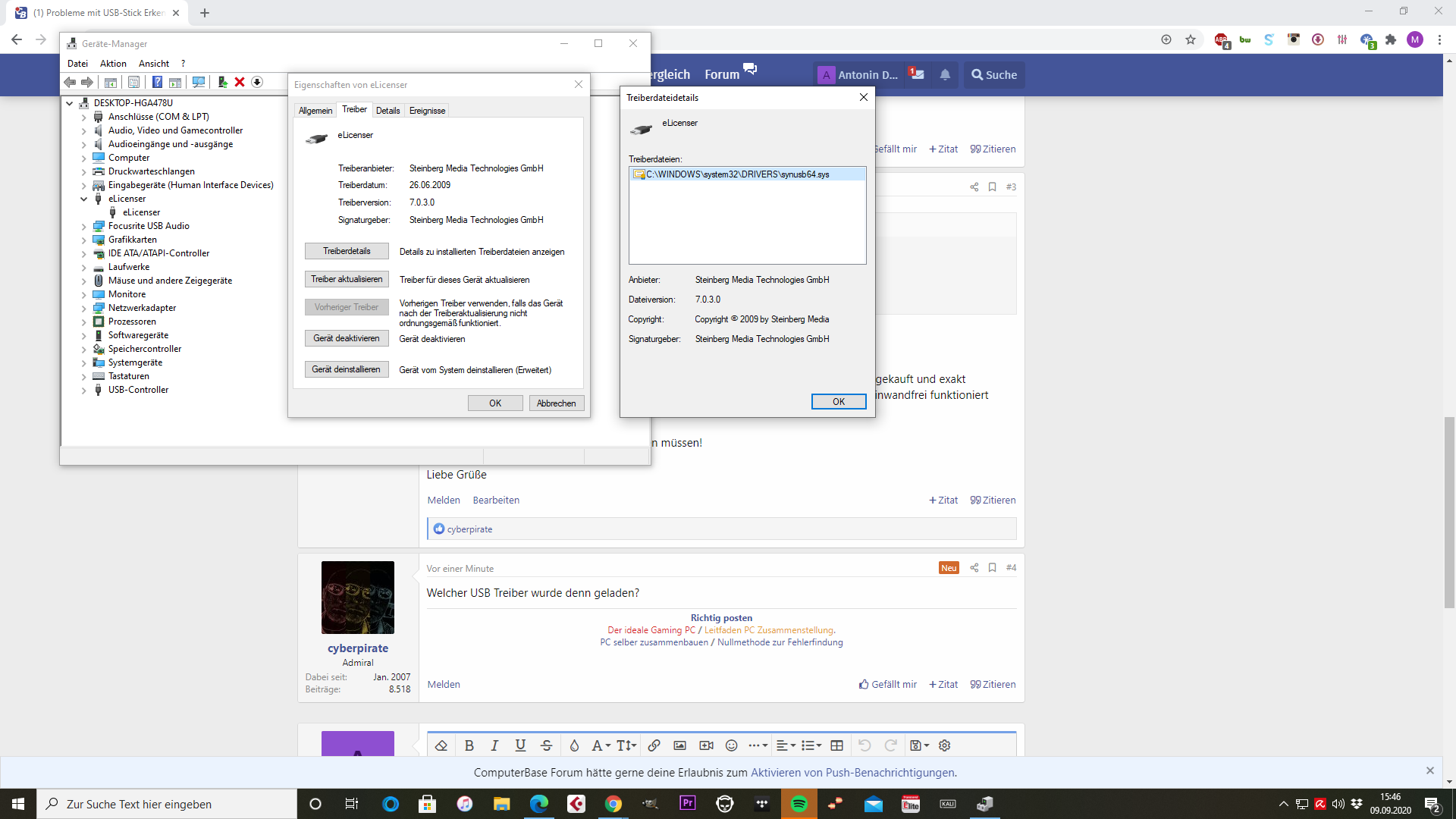Click the forum notifications bell icon

945,74
